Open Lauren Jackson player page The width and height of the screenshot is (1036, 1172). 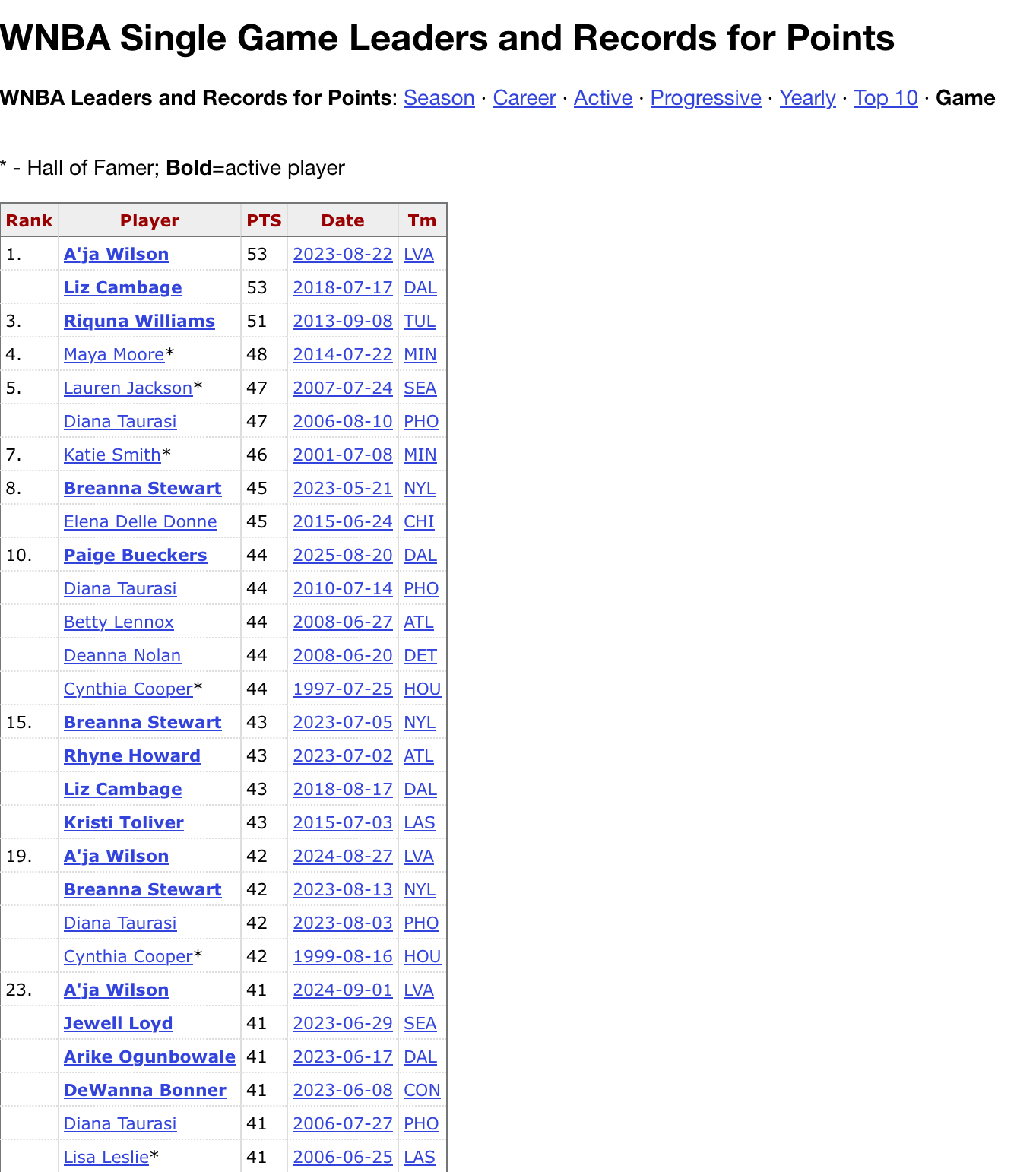click(x=128, y=388)
